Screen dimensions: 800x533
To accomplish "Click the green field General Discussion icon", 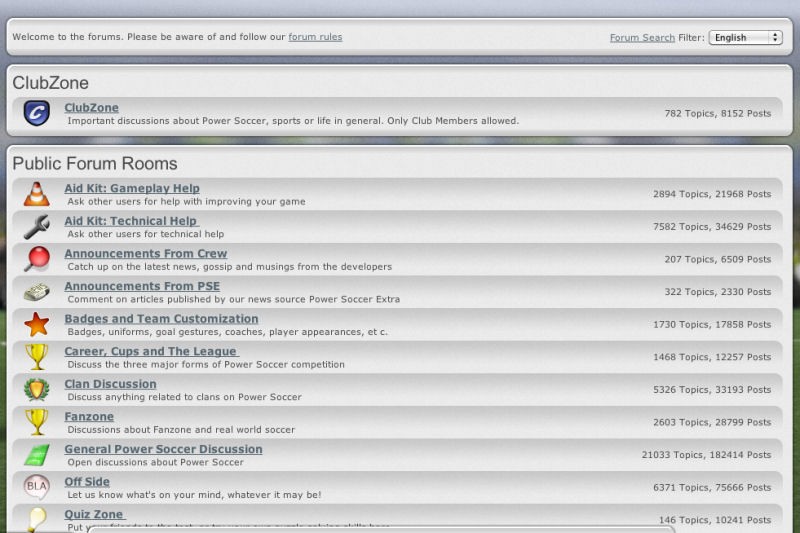I will point(37,455).
